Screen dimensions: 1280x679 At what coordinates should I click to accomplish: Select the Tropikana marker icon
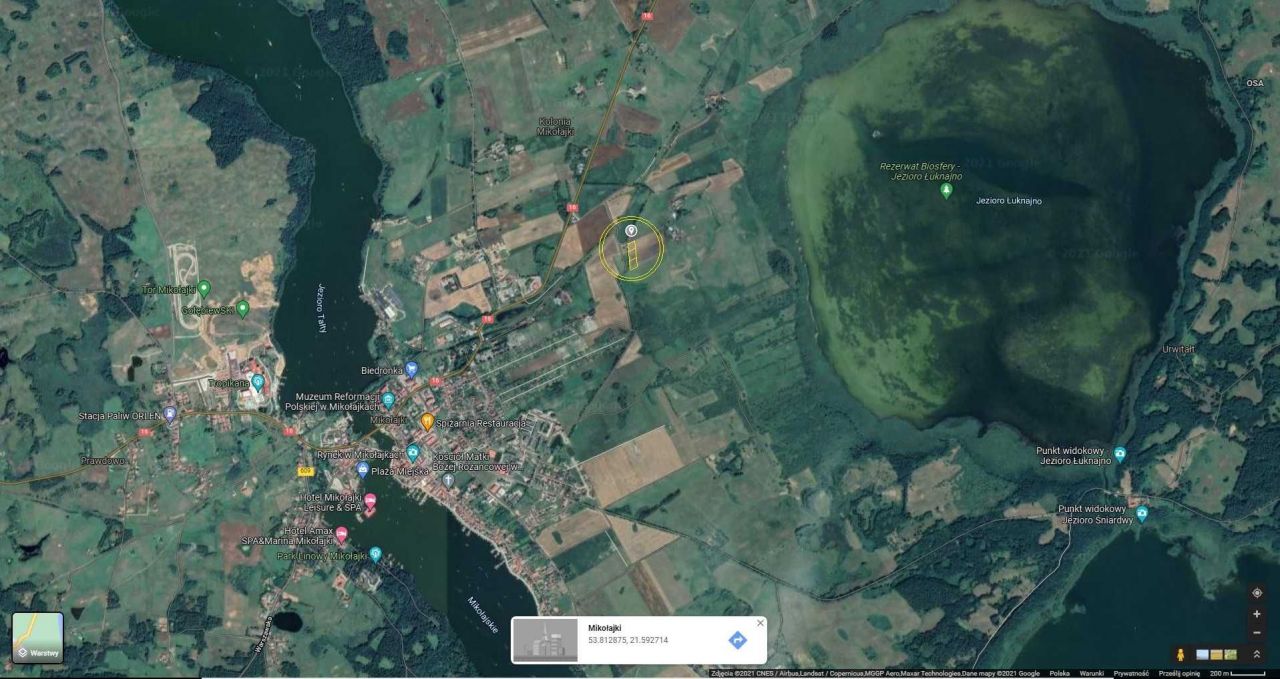(x=258, y=383)
